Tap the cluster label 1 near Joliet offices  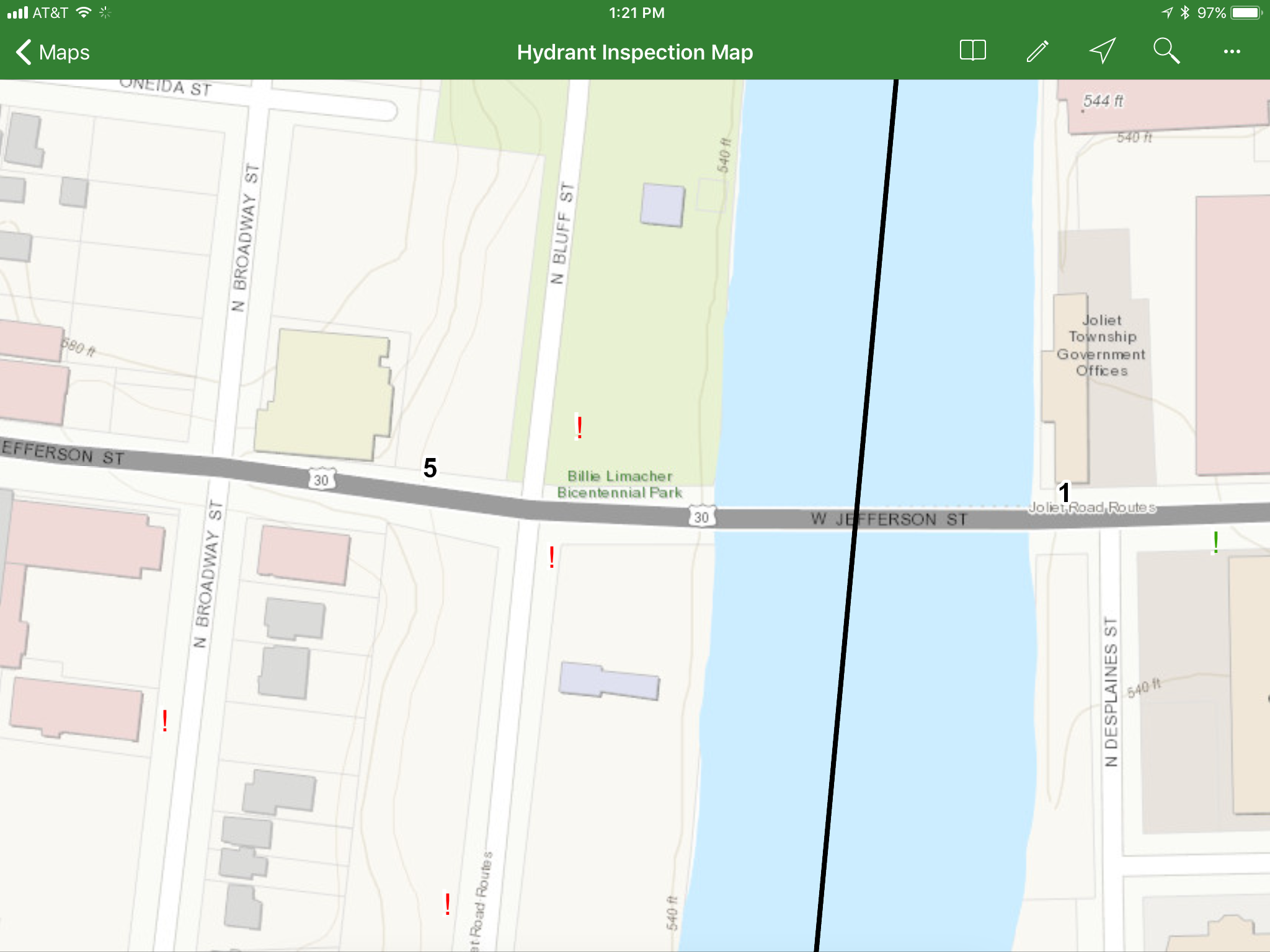1064,493
